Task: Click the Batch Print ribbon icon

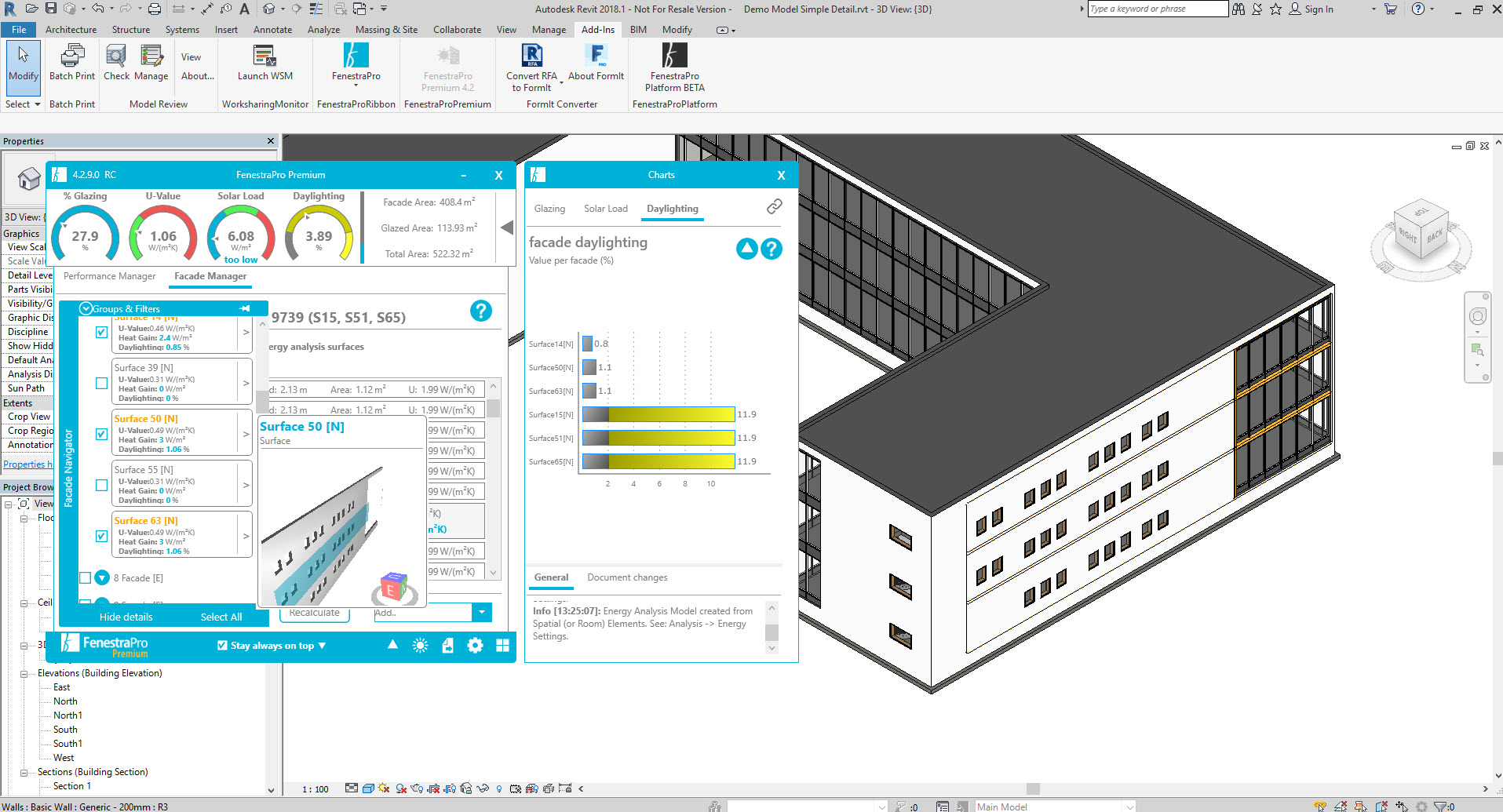Action: 71,56
